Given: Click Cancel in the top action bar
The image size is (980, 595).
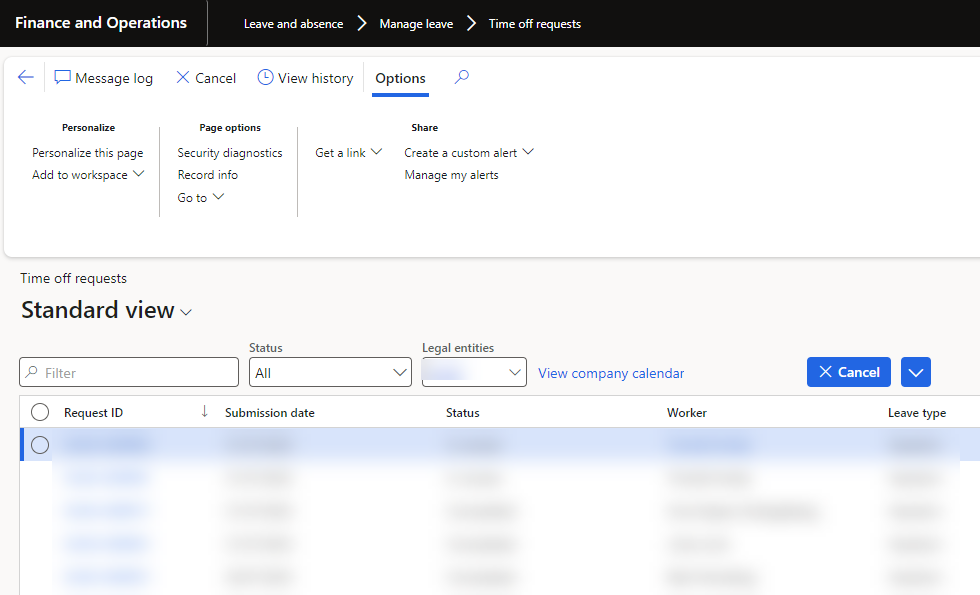Looking at the screenshot, I should [206, 78].
